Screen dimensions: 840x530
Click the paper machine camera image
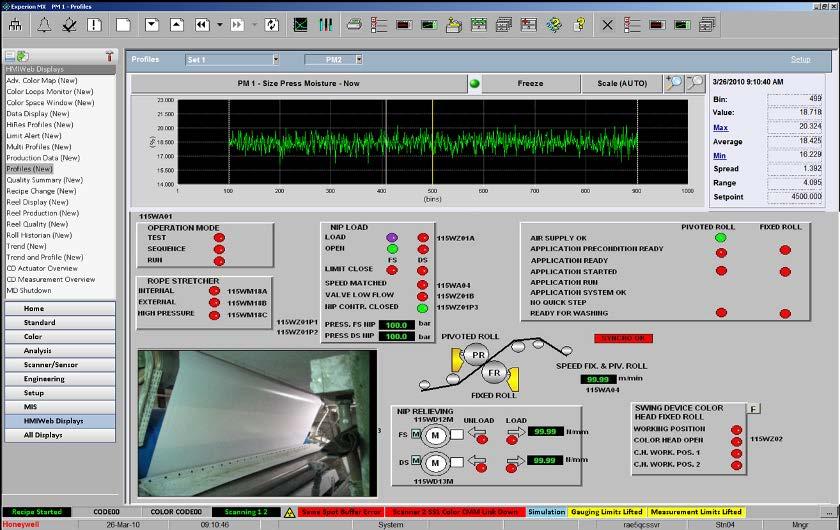pyautogui.click(x=258, y=423)
